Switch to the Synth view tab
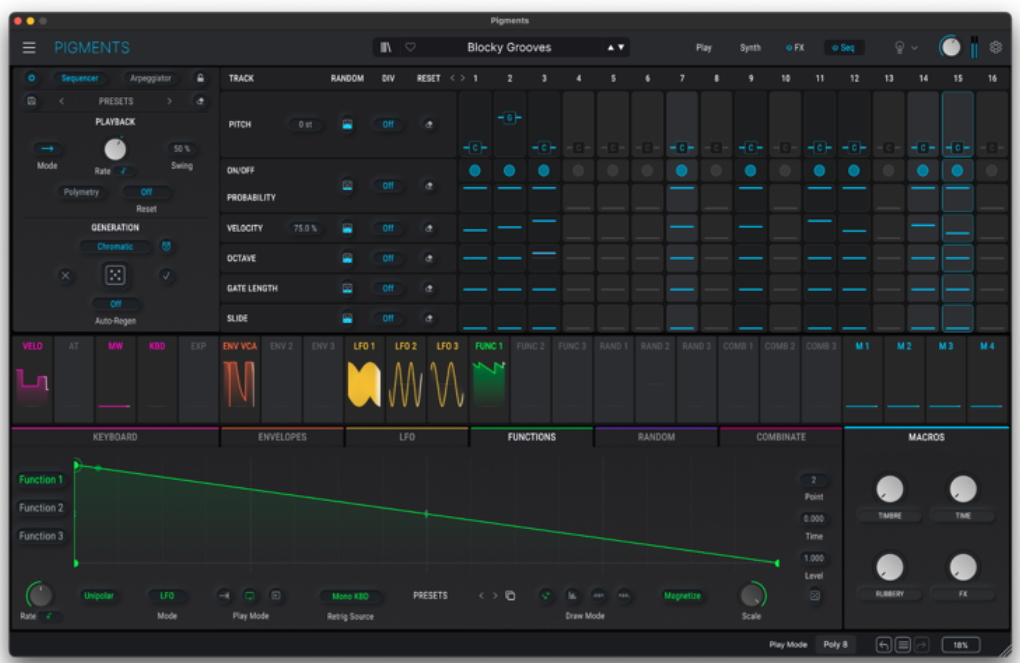The height and width of the screenshot is (663, 1020). point(749,47)
